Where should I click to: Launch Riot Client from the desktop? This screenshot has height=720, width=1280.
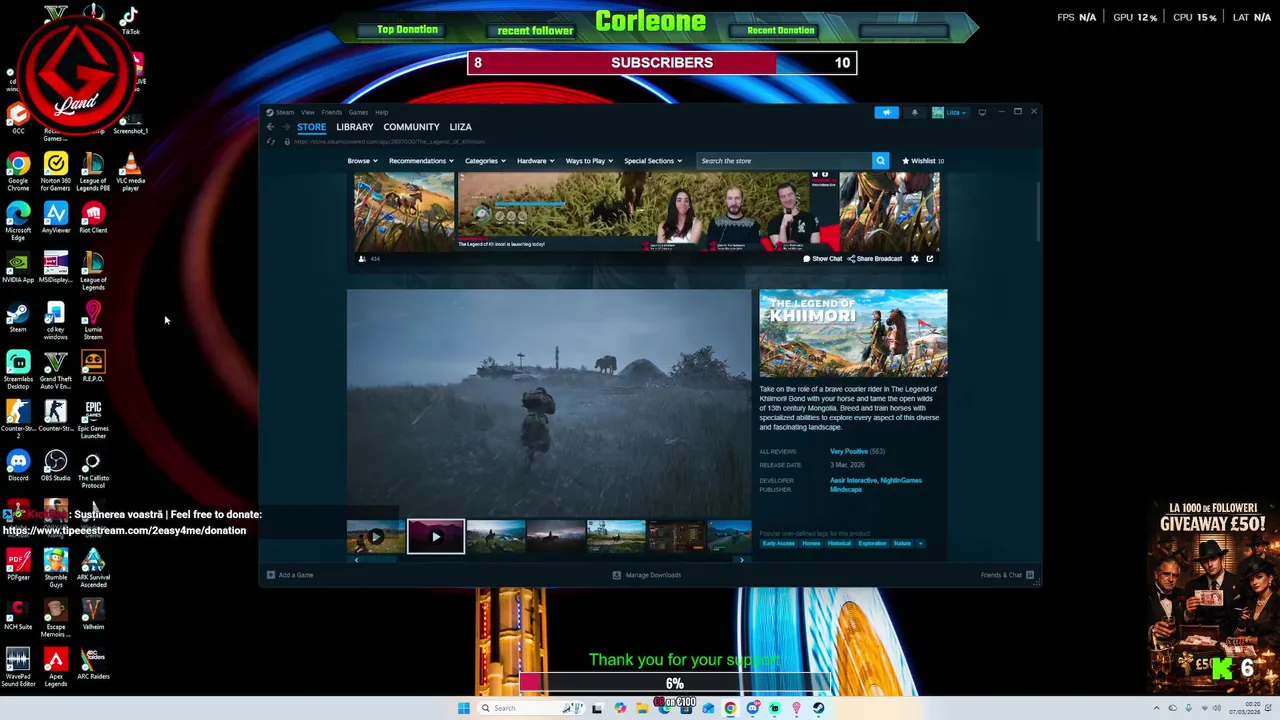(x=93, y=217)
